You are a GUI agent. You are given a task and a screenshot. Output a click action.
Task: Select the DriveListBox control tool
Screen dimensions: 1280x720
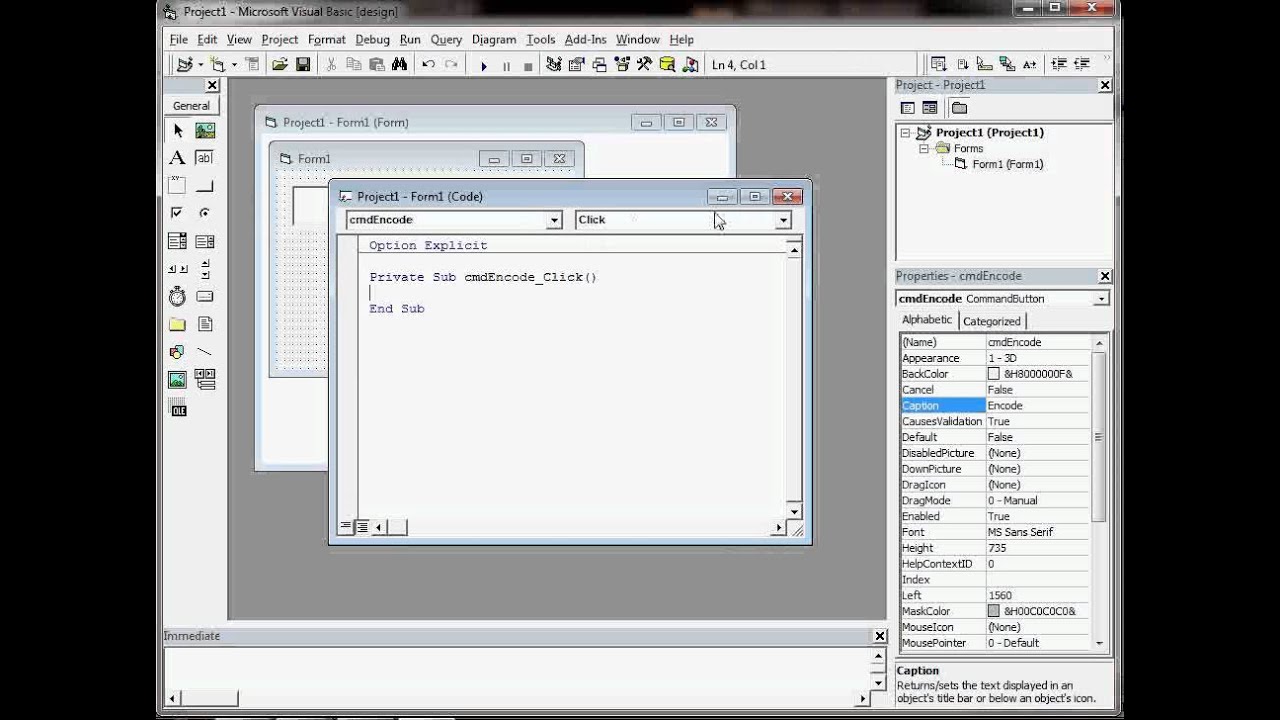pyautogui.click(x=205, y=297)
